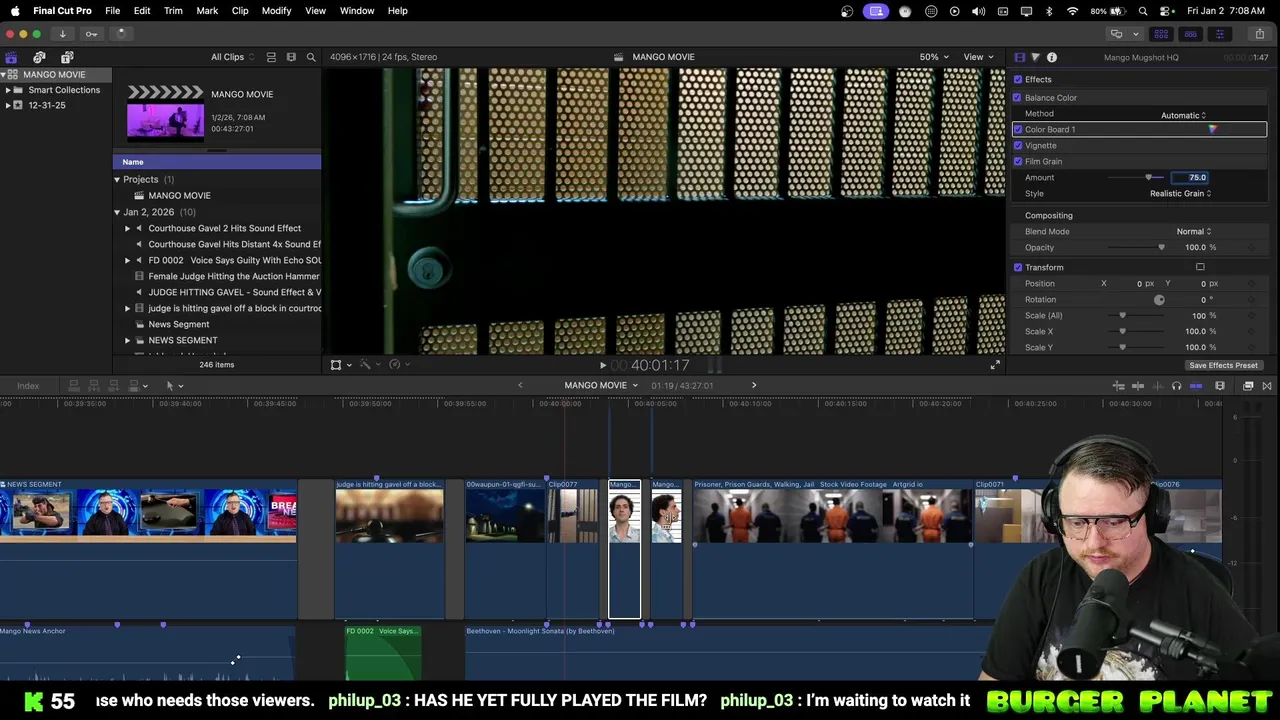Open the Film Grain Style dropdown
The height and width of the screenshot is (720, 1280).
1180,193
